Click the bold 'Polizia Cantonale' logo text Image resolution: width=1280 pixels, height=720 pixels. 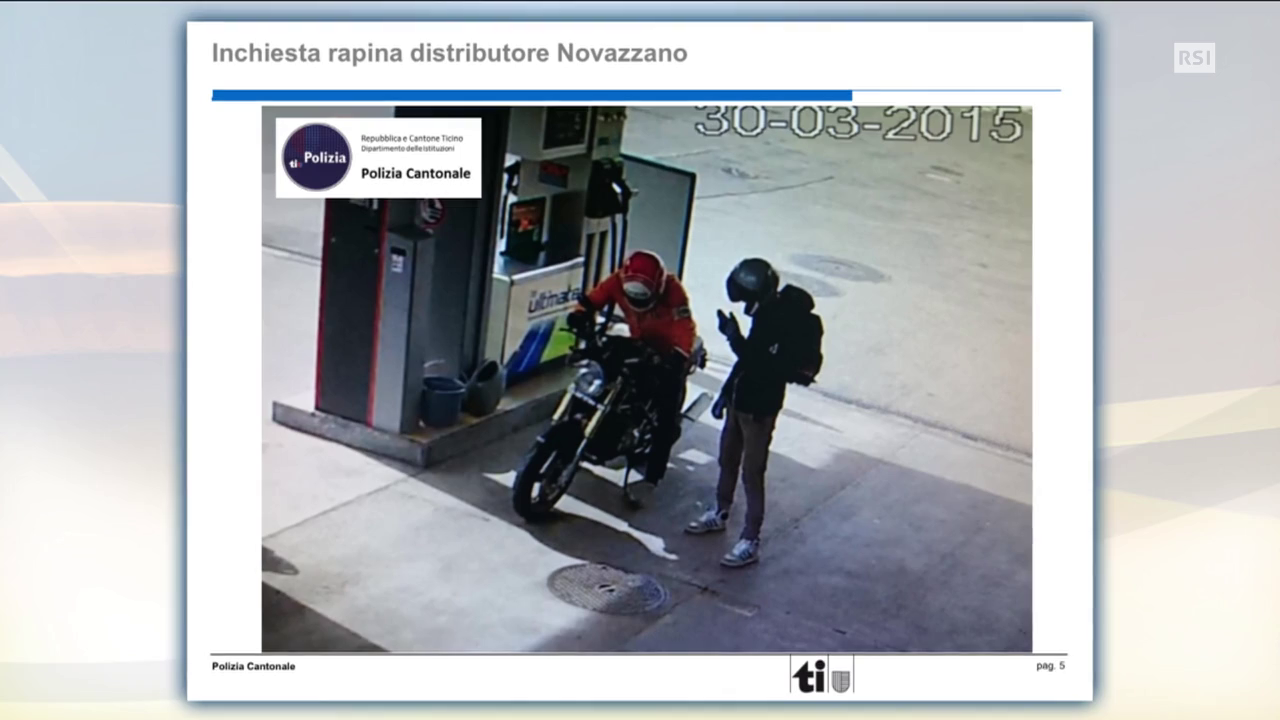coord(415,173)
